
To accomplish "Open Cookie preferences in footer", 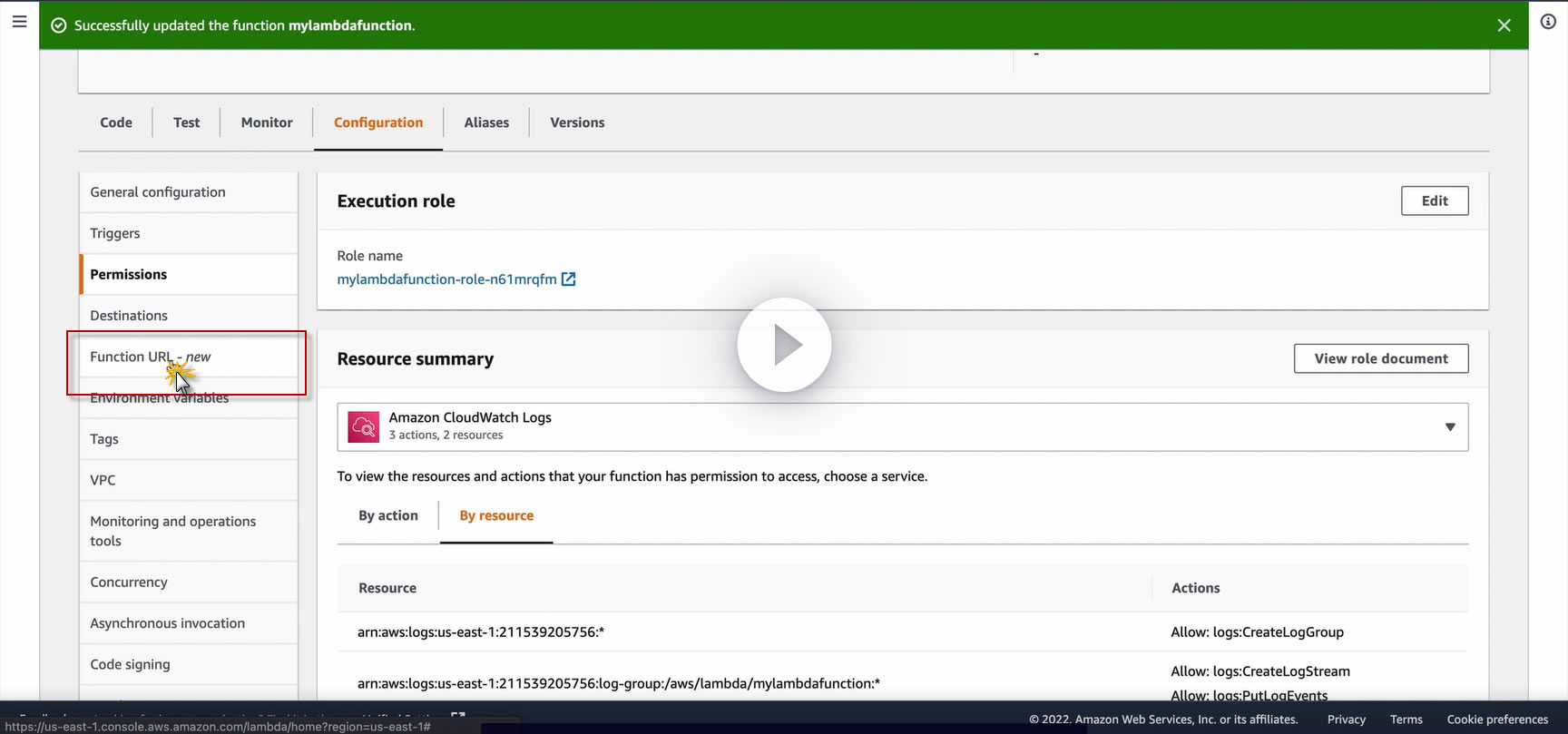I will (1497, 719).
